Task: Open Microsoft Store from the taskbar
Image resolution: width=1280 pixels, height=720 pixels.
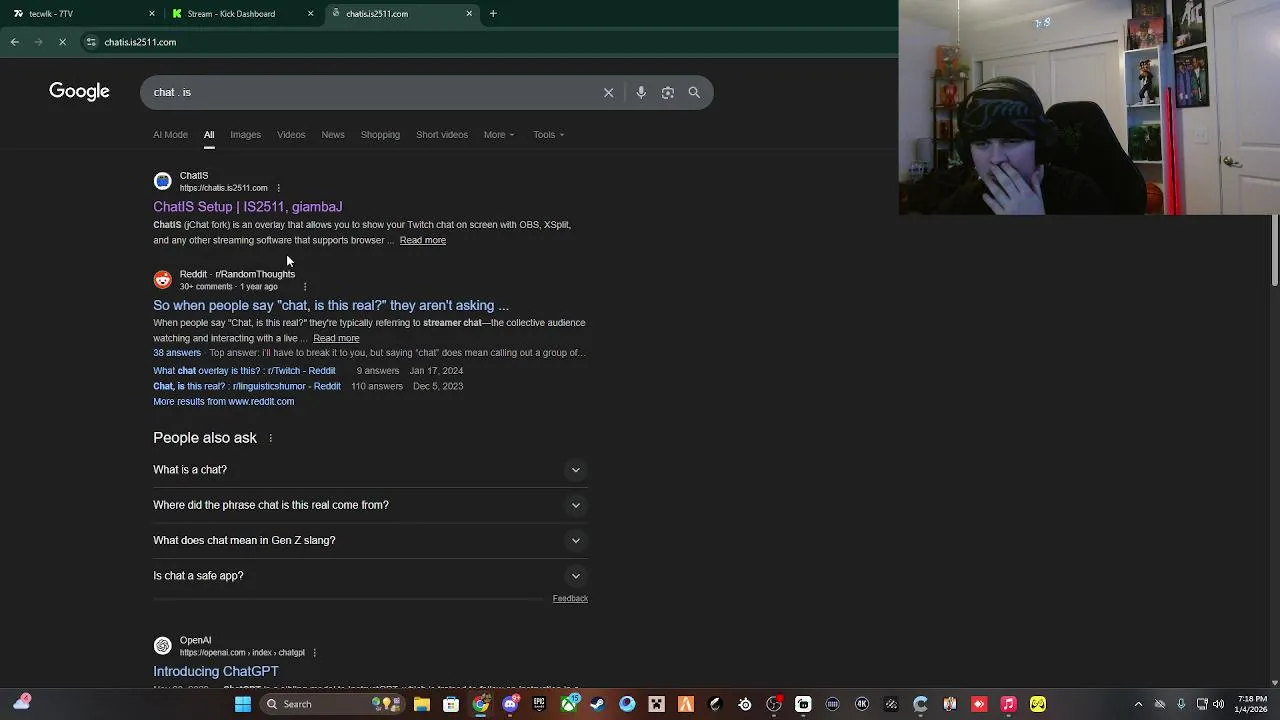Action: point(451,704)
